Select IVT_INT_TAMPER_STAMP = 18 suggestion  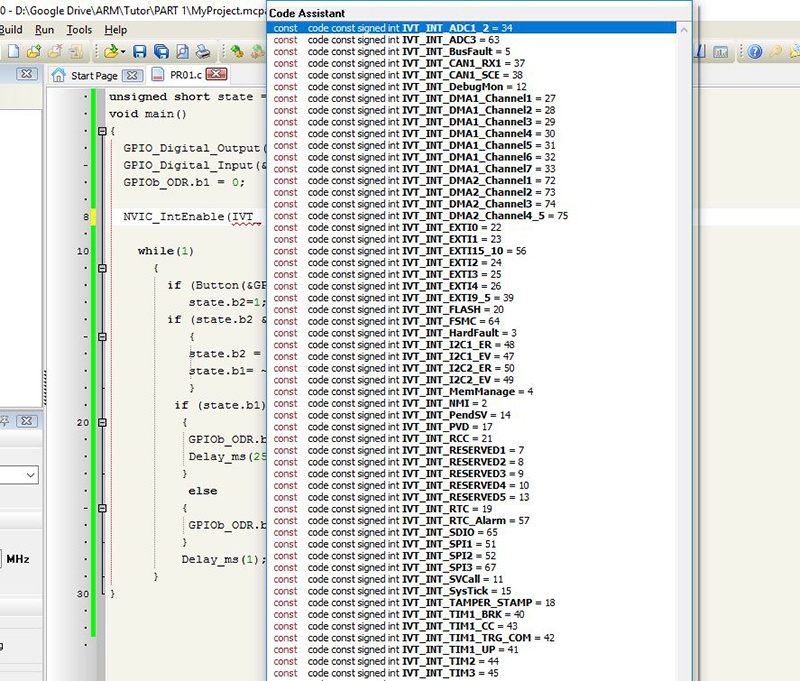point(472,603)
